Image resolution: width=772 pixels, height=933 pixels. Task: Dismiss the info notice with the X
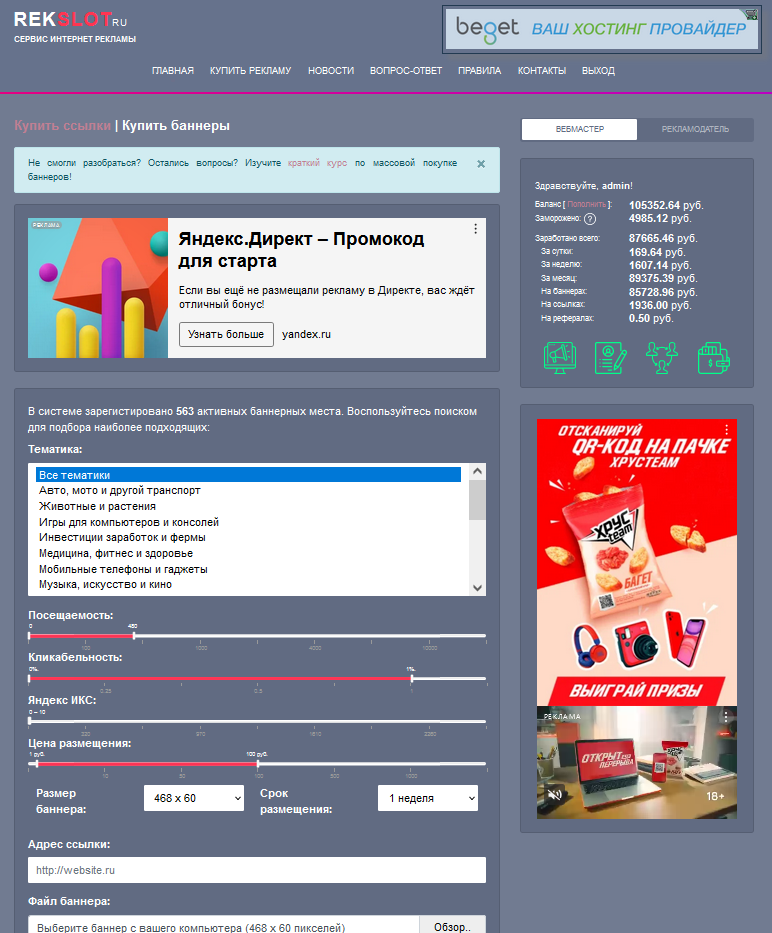pyautogui.click(x=481, y=164)
